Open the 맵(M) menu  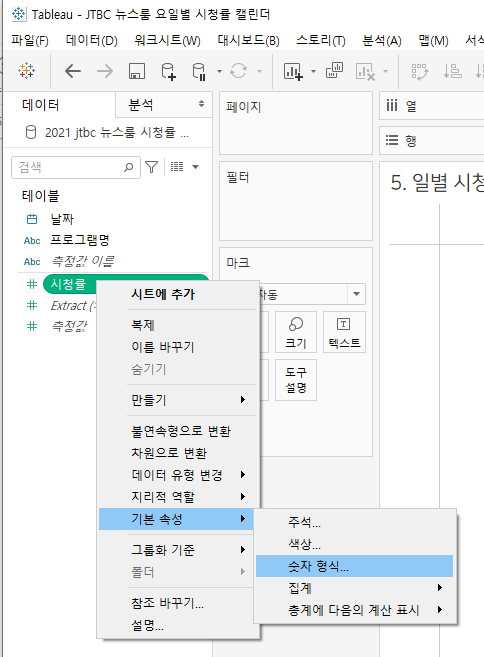pos(433,41)
